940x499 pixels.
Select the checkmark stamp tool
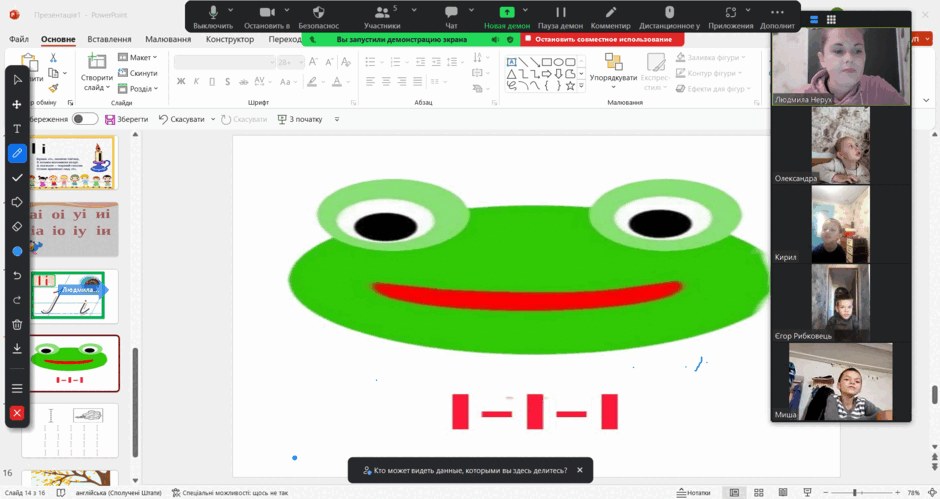[17, 178]
